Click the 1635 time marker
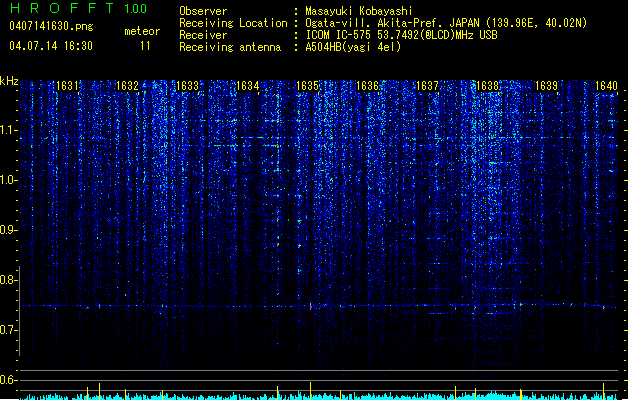 [307, 86]
